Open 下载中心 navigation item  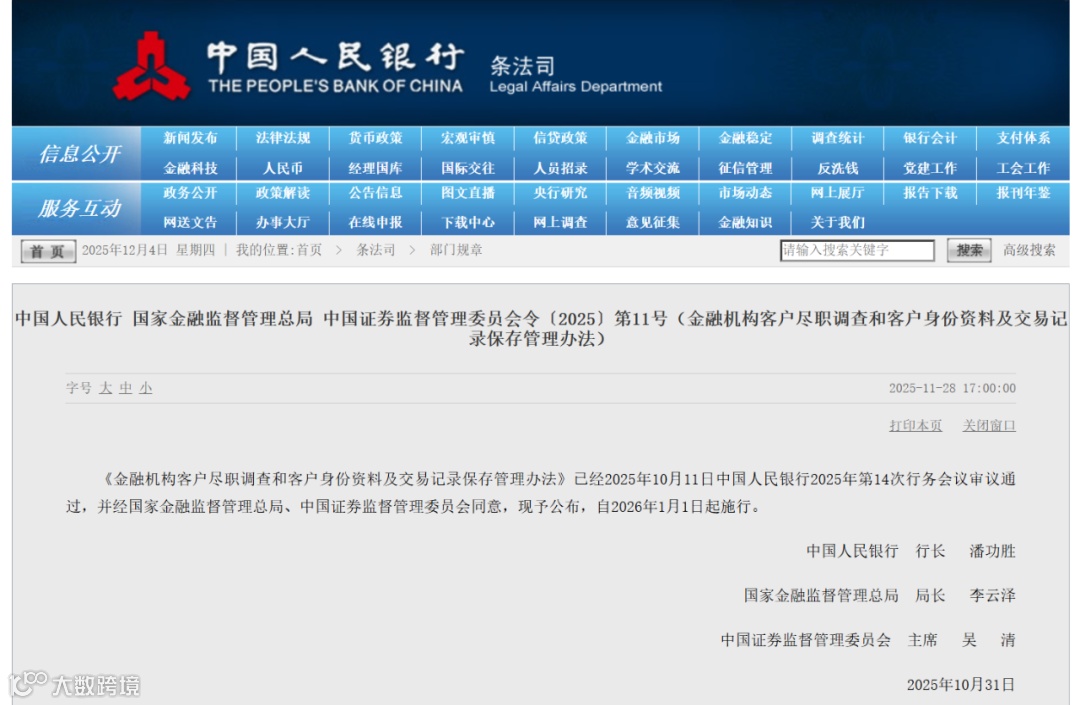point(468,222)
